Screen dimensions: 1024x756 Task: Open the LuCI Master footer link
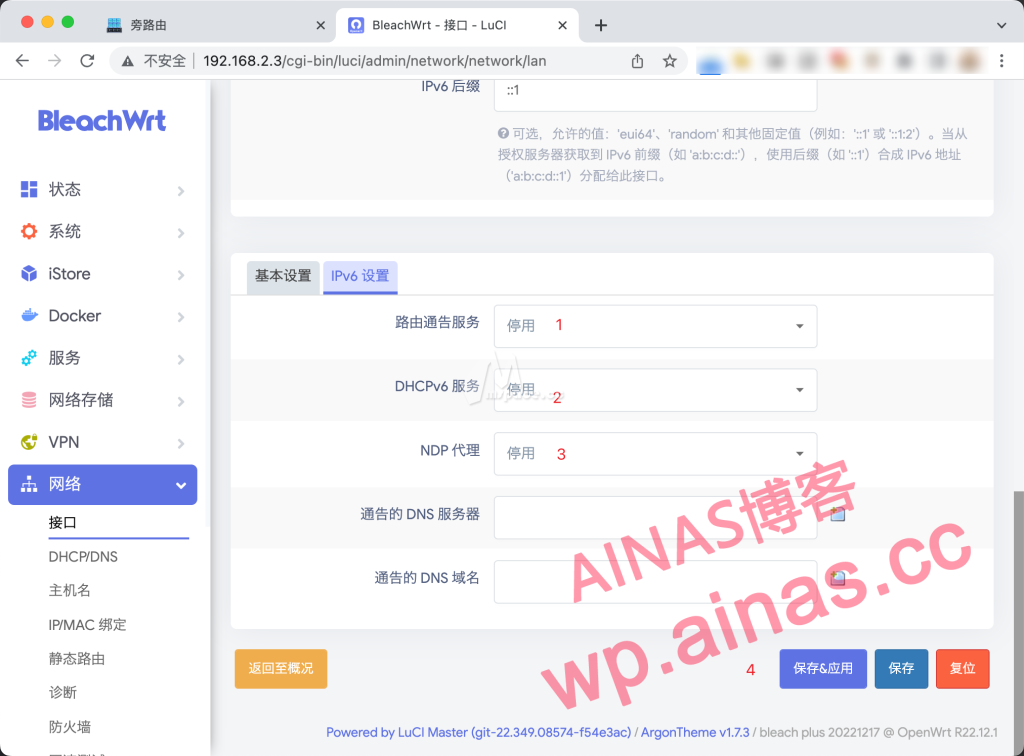(479, 732)
